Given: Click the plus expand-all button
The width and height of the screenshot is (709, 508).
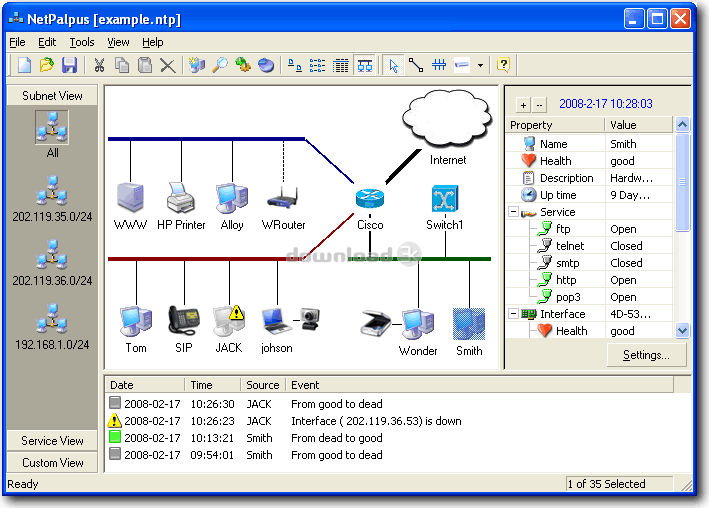Looking at the screenshot, I should (x=523, y=105).
